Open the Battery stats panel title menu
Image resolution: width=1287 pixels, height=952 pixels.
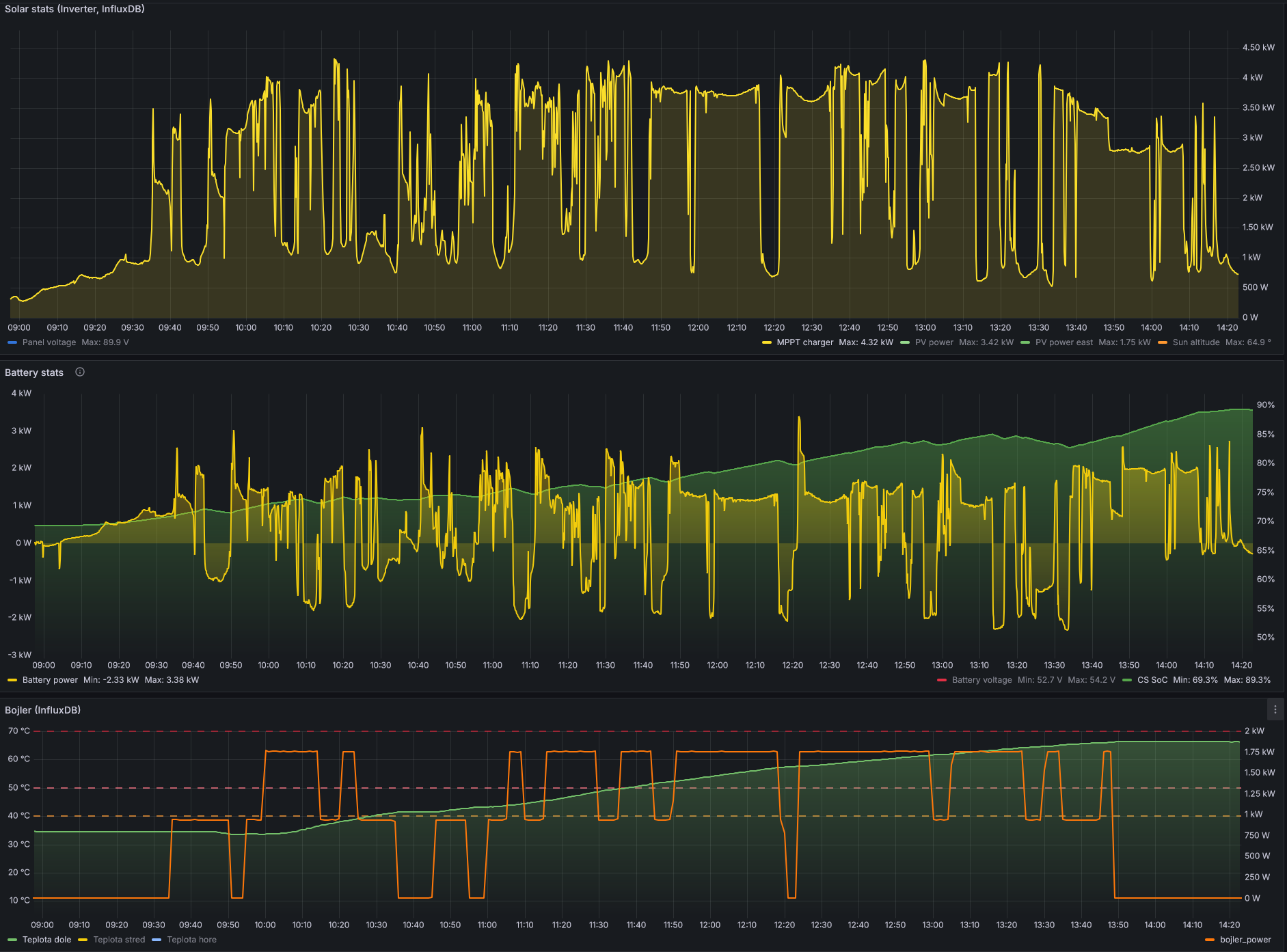coord(34,372)
